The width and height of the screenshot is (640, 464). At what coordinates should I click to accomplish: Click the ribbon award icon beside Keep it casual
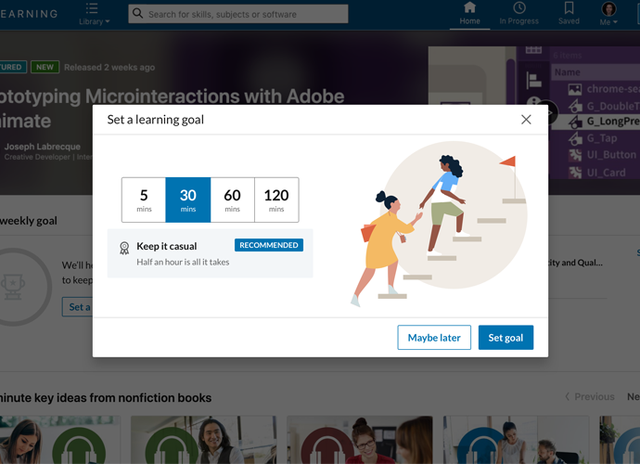[124, 248]
